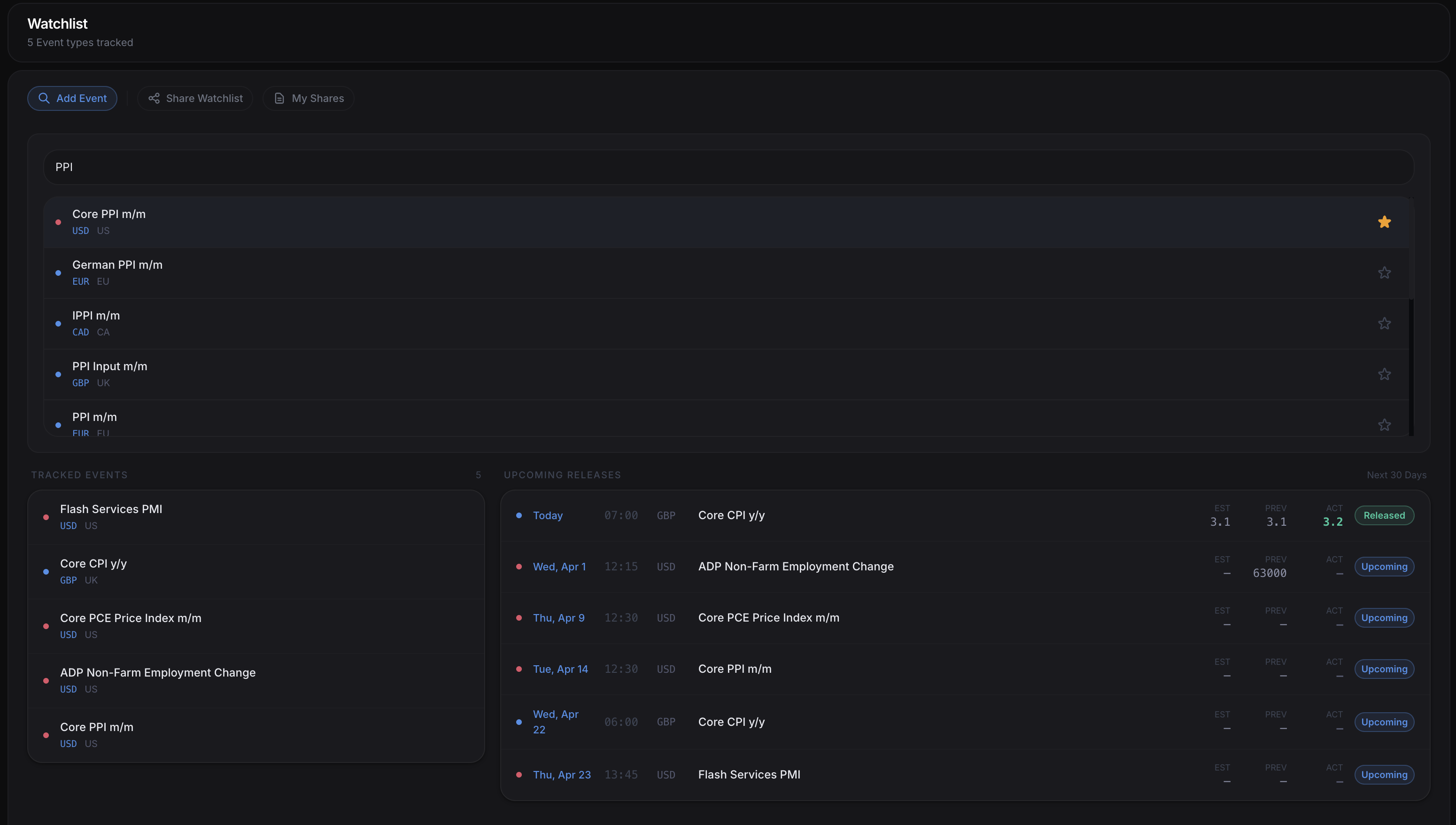
Task: Unstar the Core PPI m/m search result
Action: click(x=1385, y=222)
